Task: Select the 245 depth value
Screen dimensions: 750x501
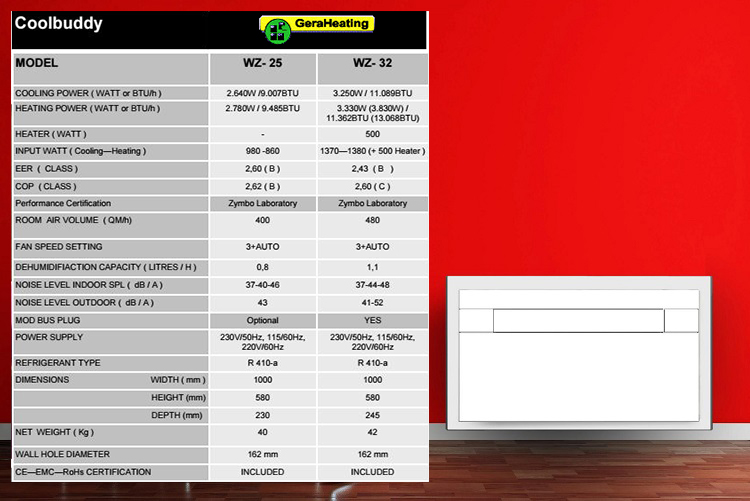Action: 373,415
